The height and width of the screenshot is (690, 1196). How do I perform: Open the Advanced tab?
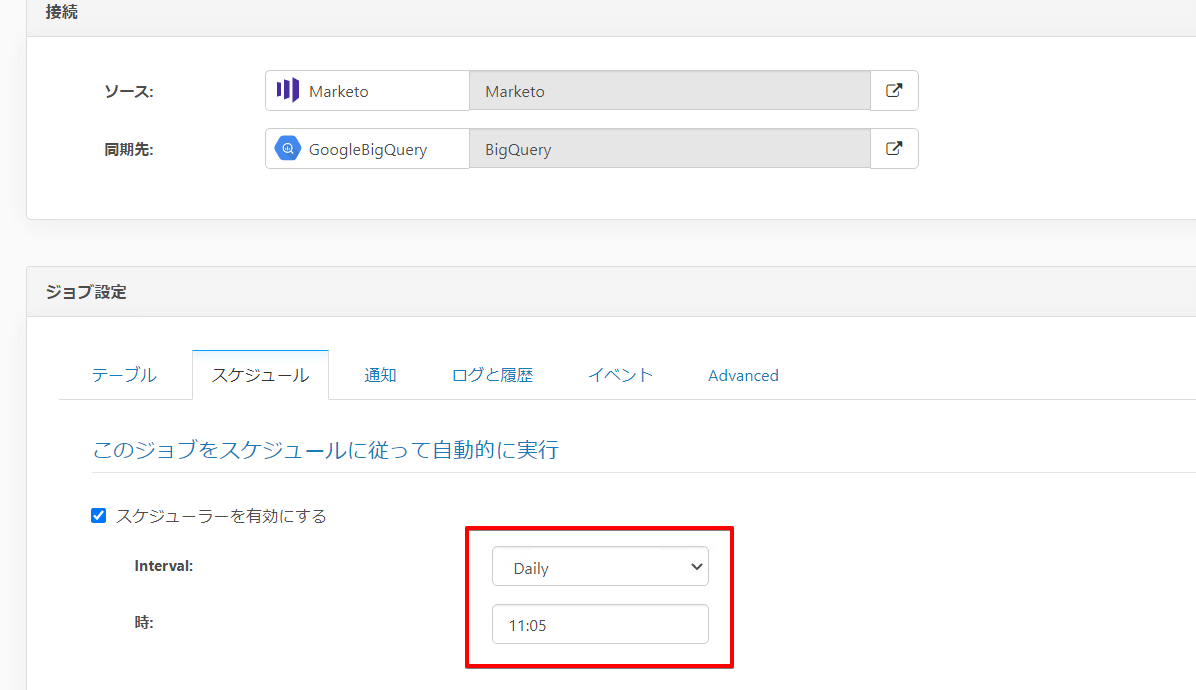click(x=743, y=374)
